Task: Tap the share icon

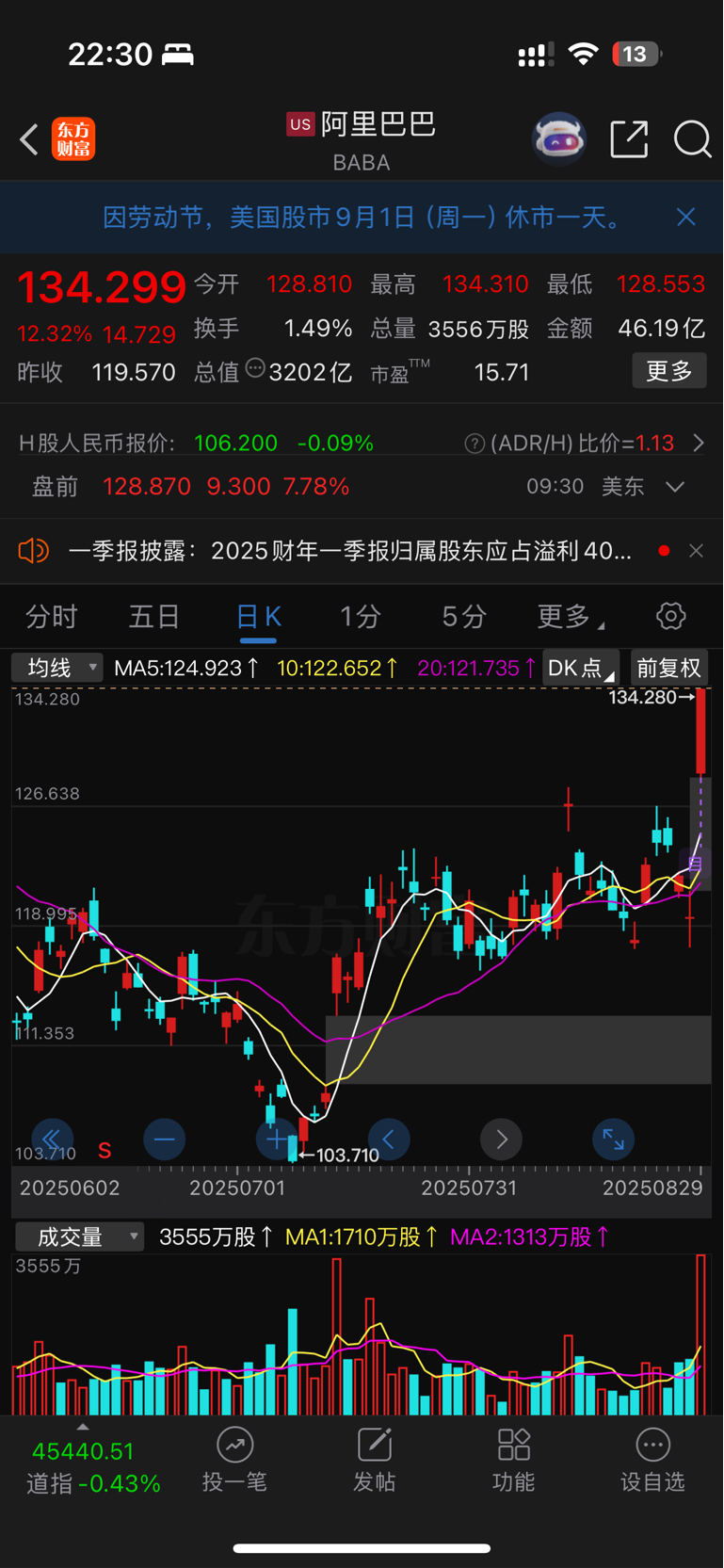Action: coord(629,139)
